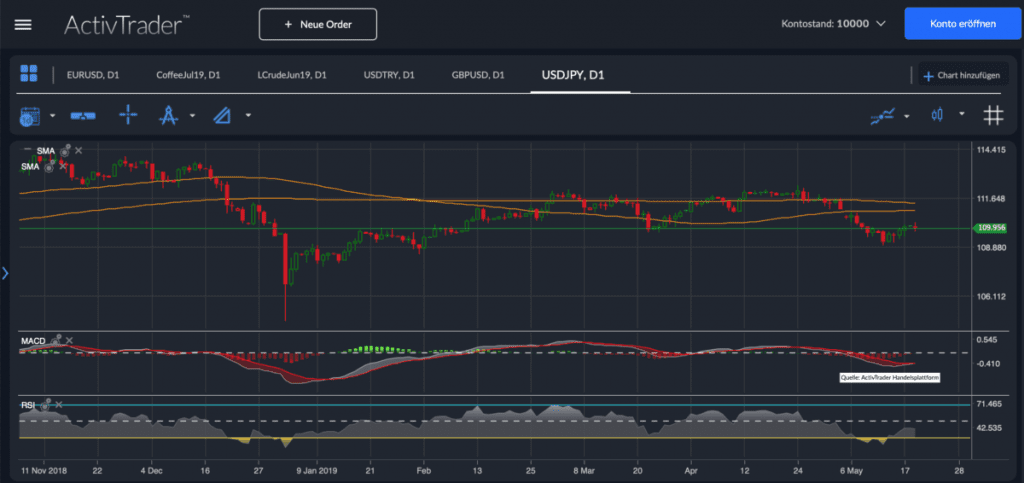The width and height of the screenshot is (1024, 483).
Task: Click the 9 Jan 2019 date label
Action: tap(316, 470)
